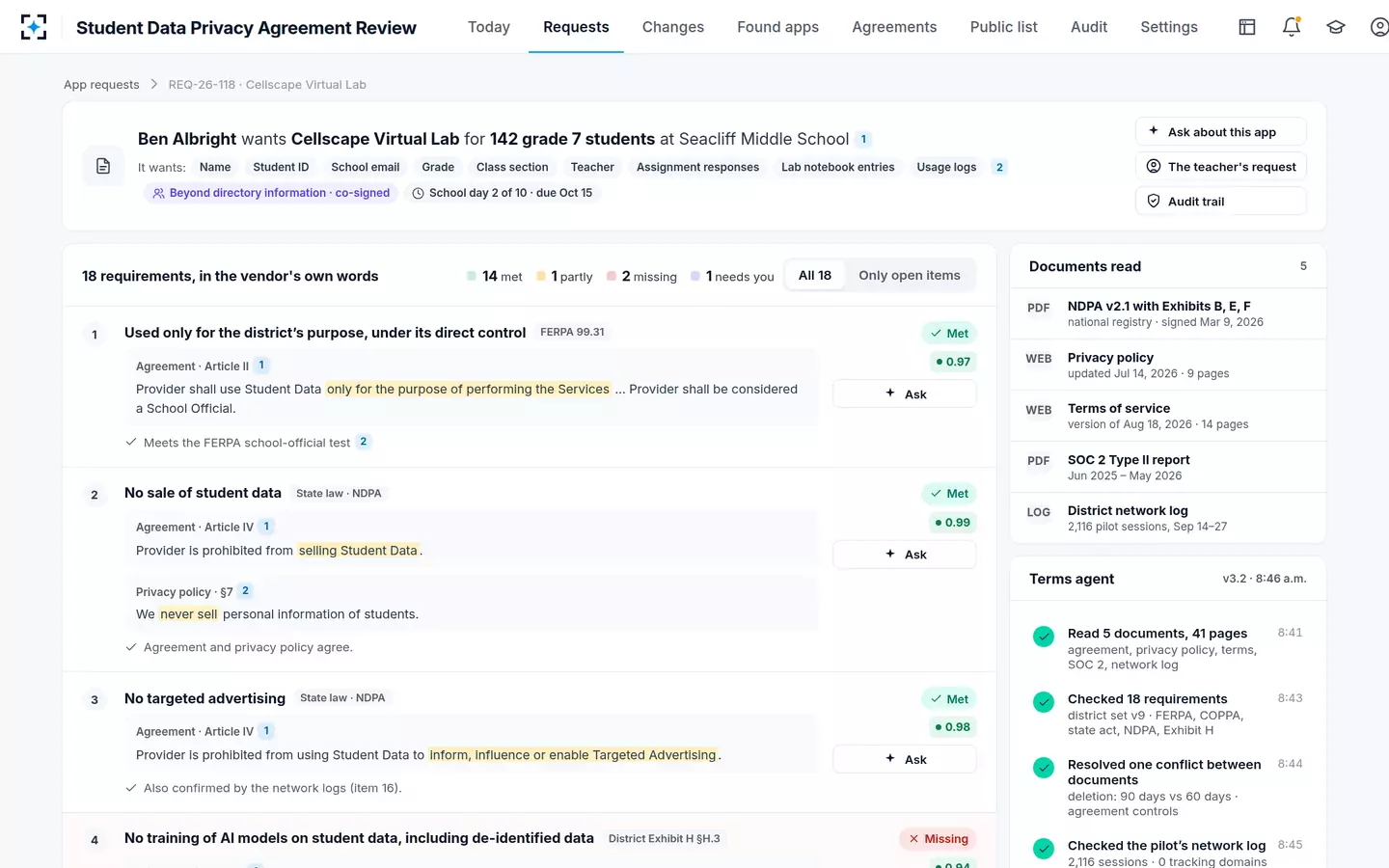Viewport: 1389px width, 868px height.
Task: Click the FERPA 99.31 citation tag
Action: 572,332
